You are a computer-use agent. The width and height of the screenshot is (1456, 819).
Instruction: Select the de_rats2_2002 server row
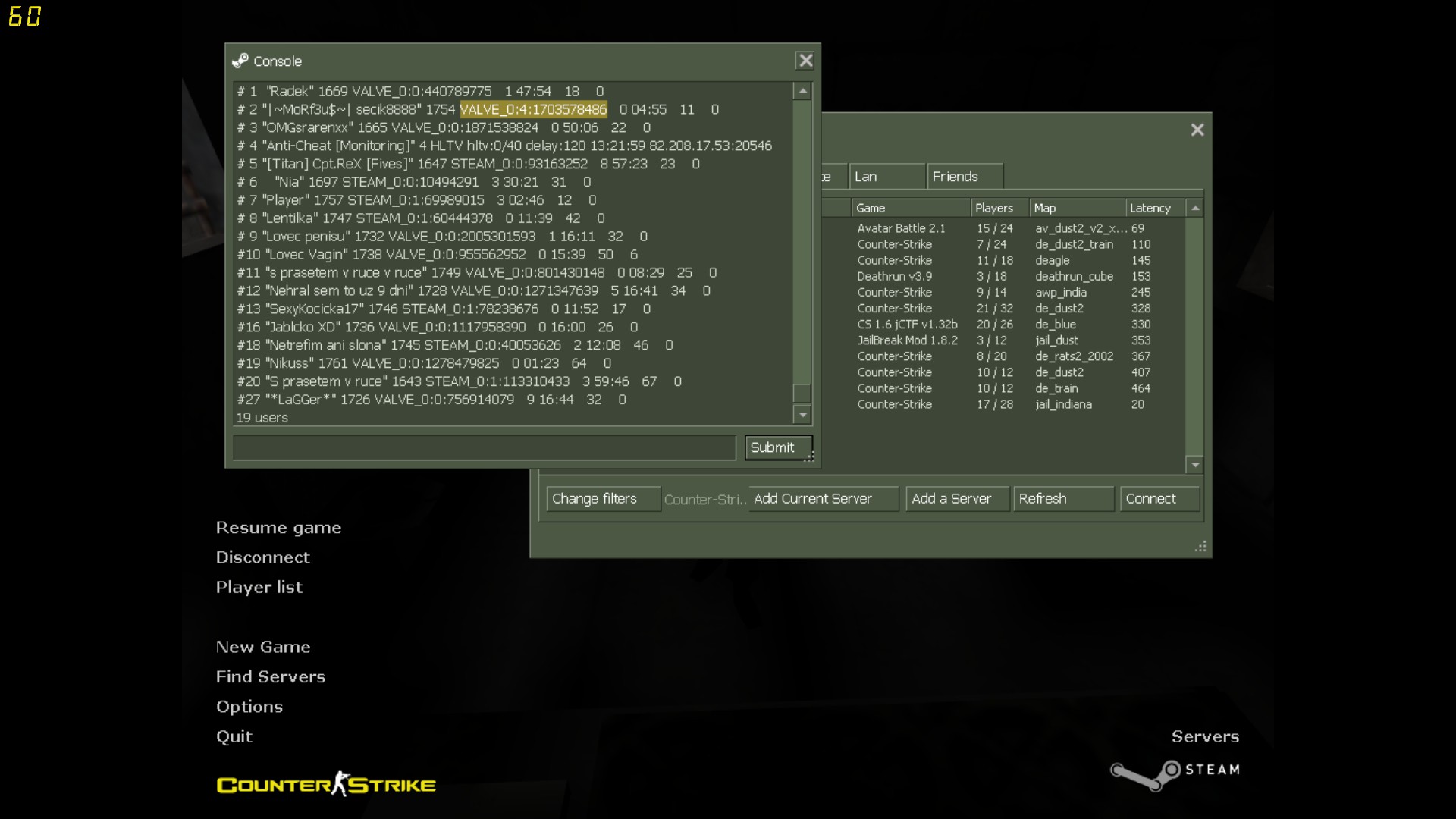[1003, 356]
